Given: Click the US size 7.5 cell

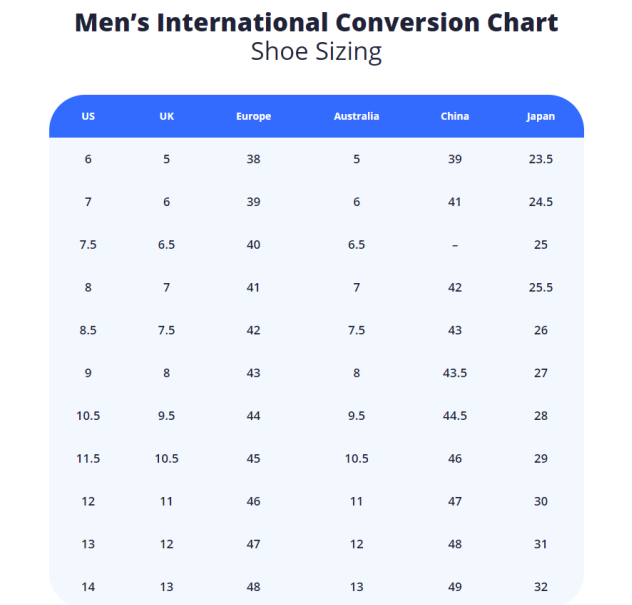Looking at the screenshot, I should (x=88, y=244).
